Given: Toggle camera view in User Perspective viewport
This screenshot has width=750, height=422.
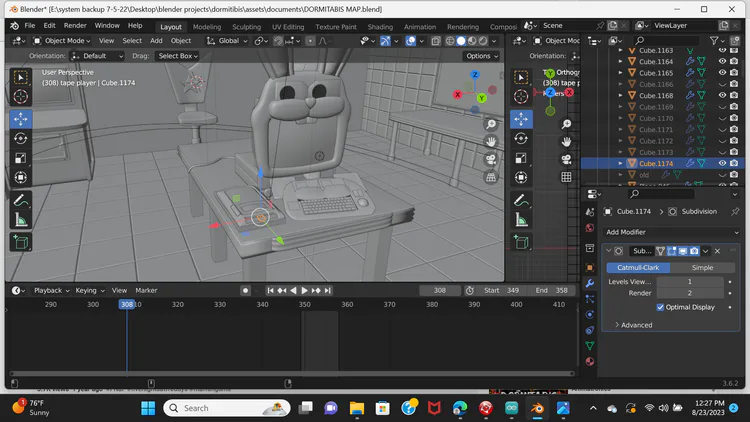Looking at the screenshot, I should click(x=491, y=160).
